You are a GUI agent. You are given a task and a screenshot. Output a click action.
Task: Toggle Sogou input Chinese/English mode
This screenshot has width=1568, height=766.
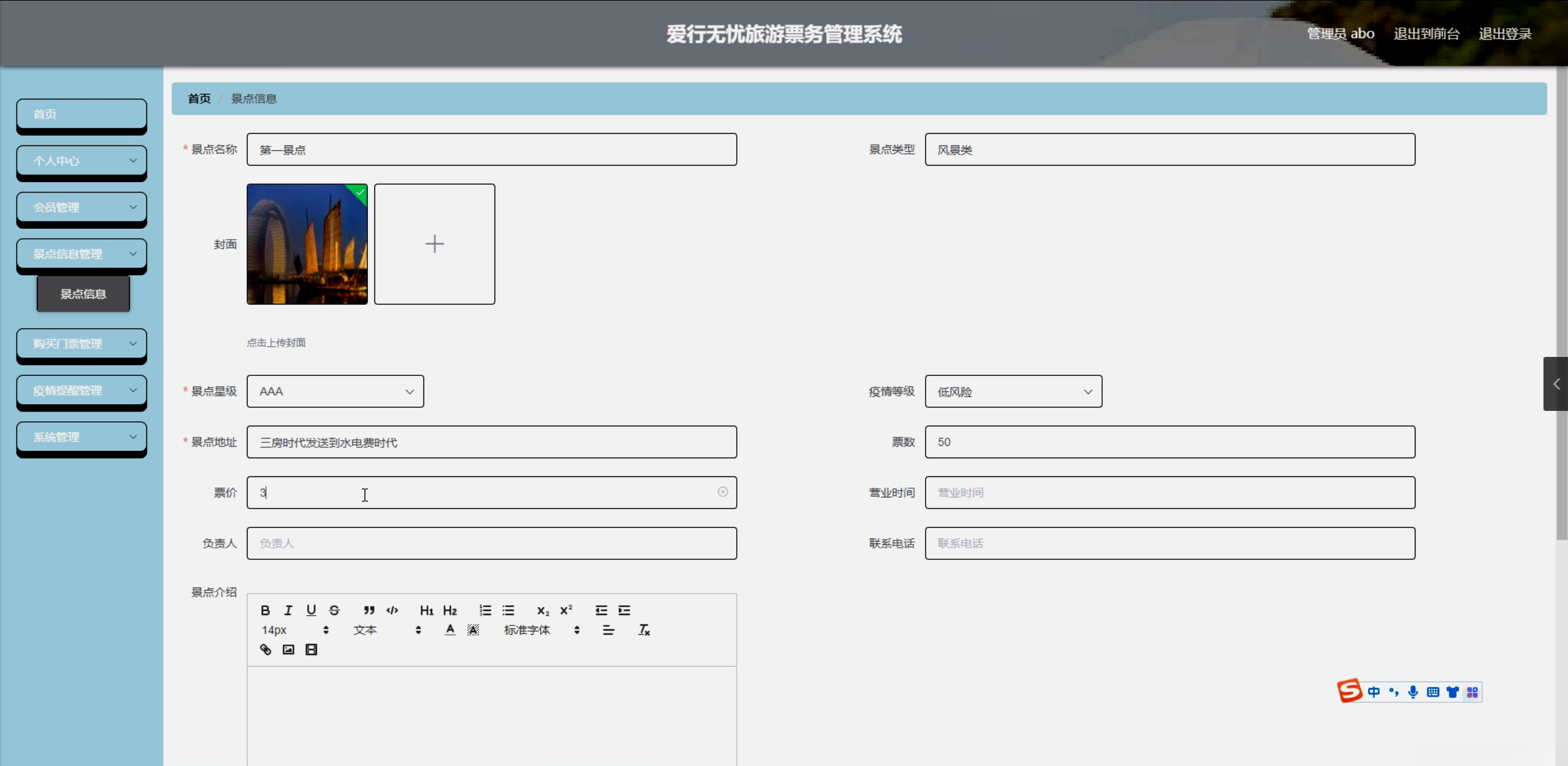pyautogui.click(x=1374, y=692)
